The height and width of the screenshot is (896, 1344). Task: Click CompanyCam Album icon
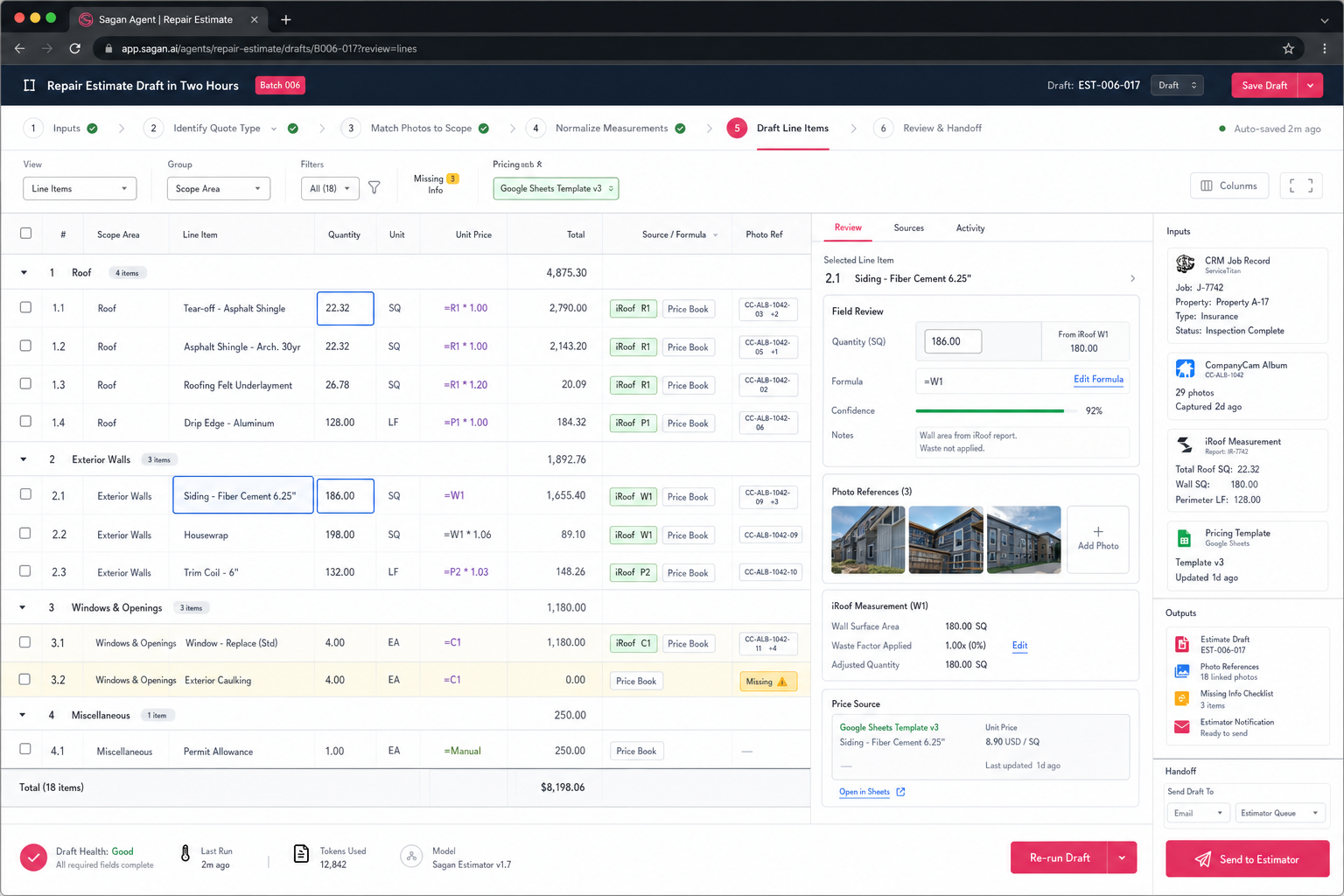click(x=1185, y=368)
